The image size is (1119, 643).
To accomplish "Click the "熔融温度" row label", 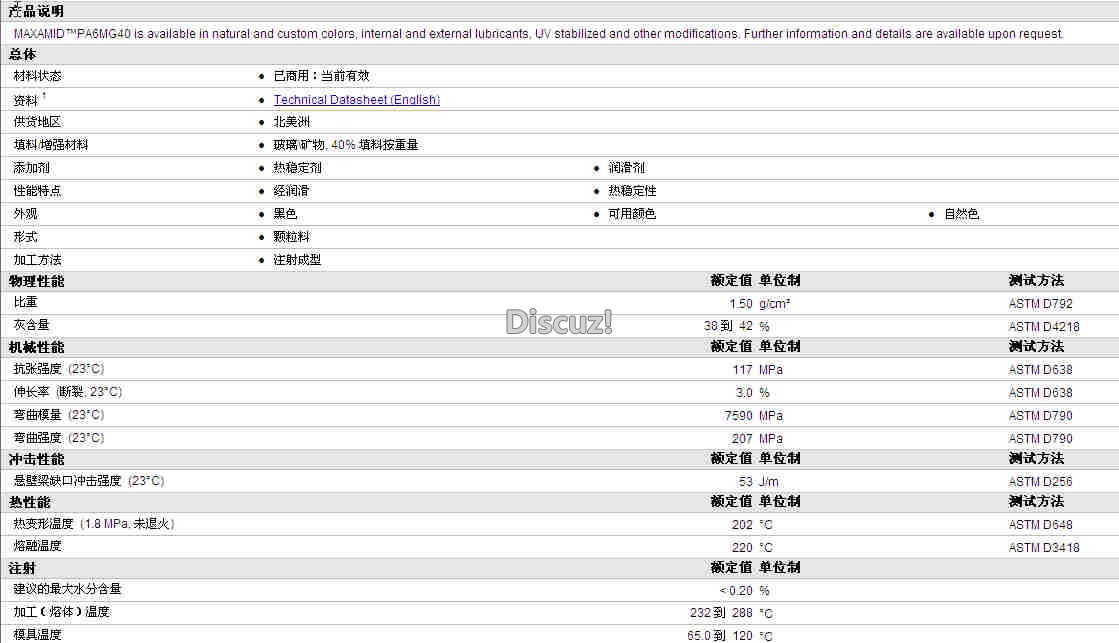I will point(37,546).
